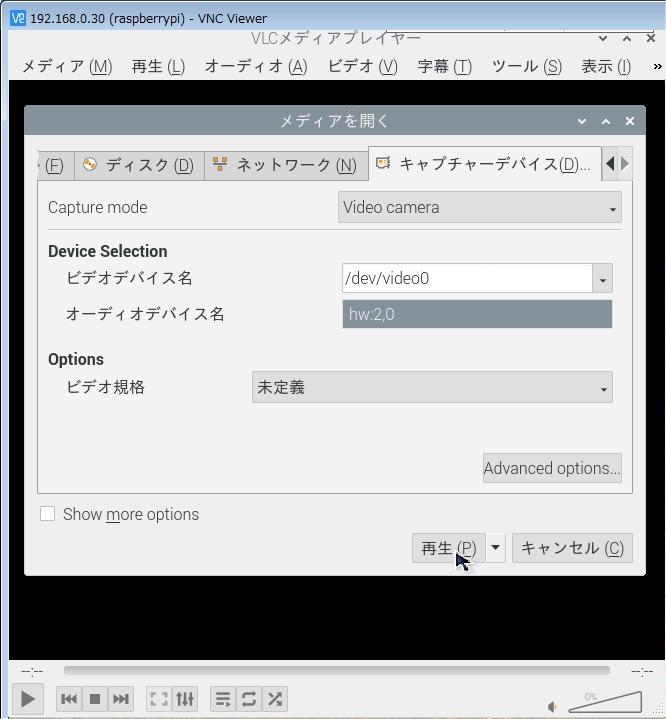Select the partially visible (F) file tab
This screenshot has width=666, height=719.
(x=55, y=165)
